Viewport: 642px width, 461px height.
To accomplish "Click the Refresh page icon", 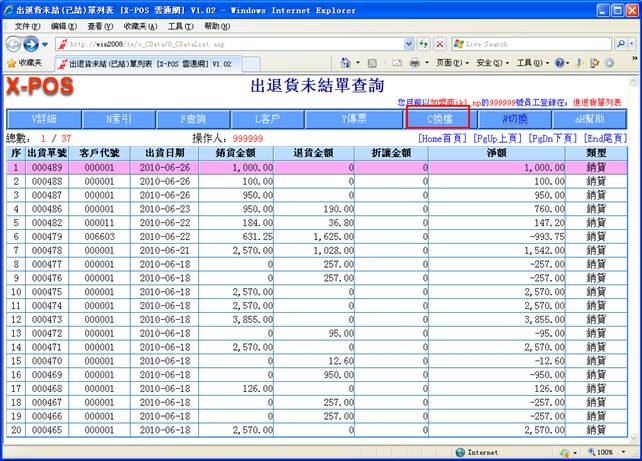I will (424, 44).
